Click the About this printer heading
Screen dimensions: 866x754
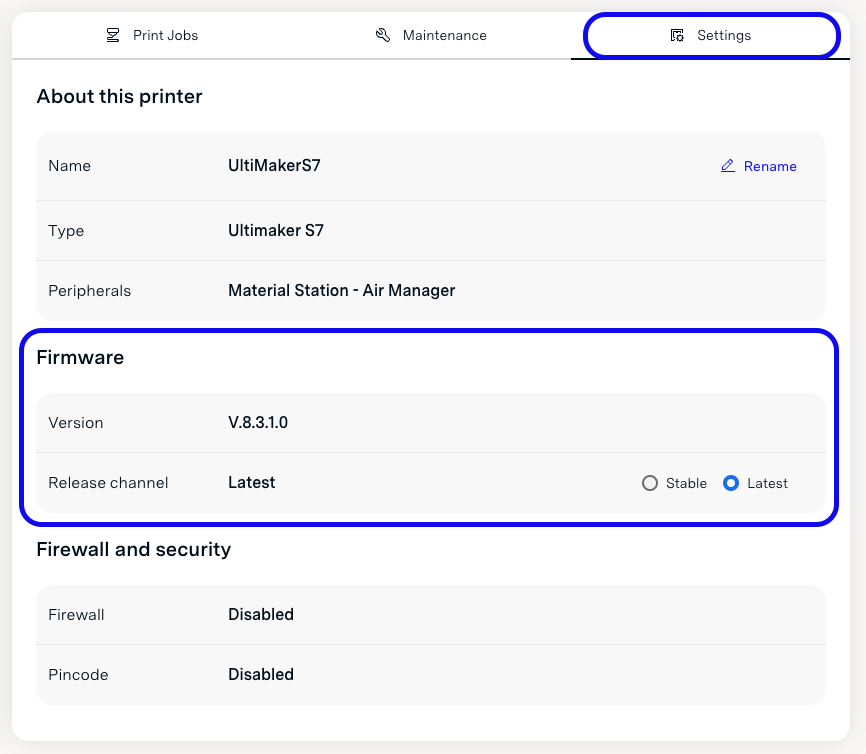119,97
